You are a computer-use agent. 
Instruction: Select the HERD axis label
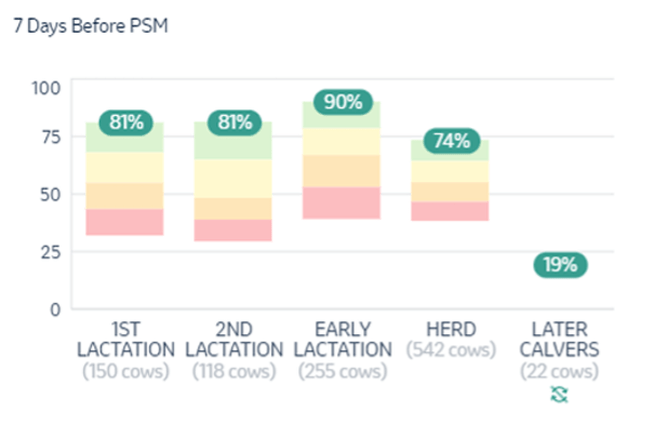tap(451, 329)
